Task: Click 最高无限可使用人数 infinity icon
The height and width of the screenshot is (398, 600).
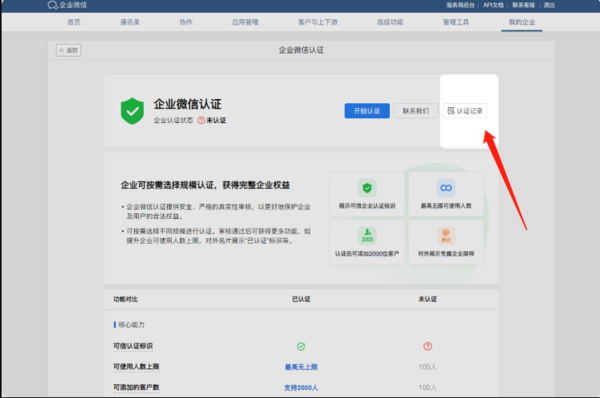Action: pyautogui.click(x=446, y=188)
